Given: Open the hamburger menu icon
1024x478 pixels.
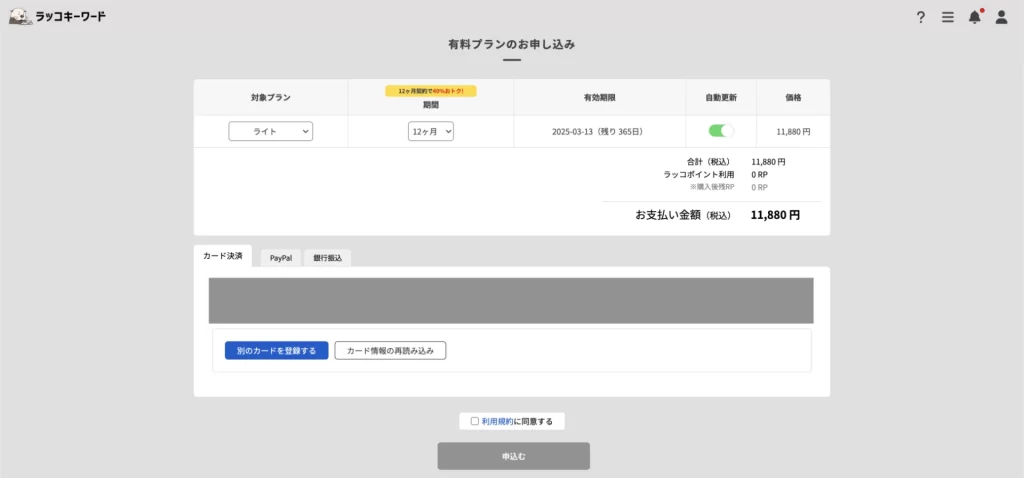Looking at the screenshot, I should point(947,17).
